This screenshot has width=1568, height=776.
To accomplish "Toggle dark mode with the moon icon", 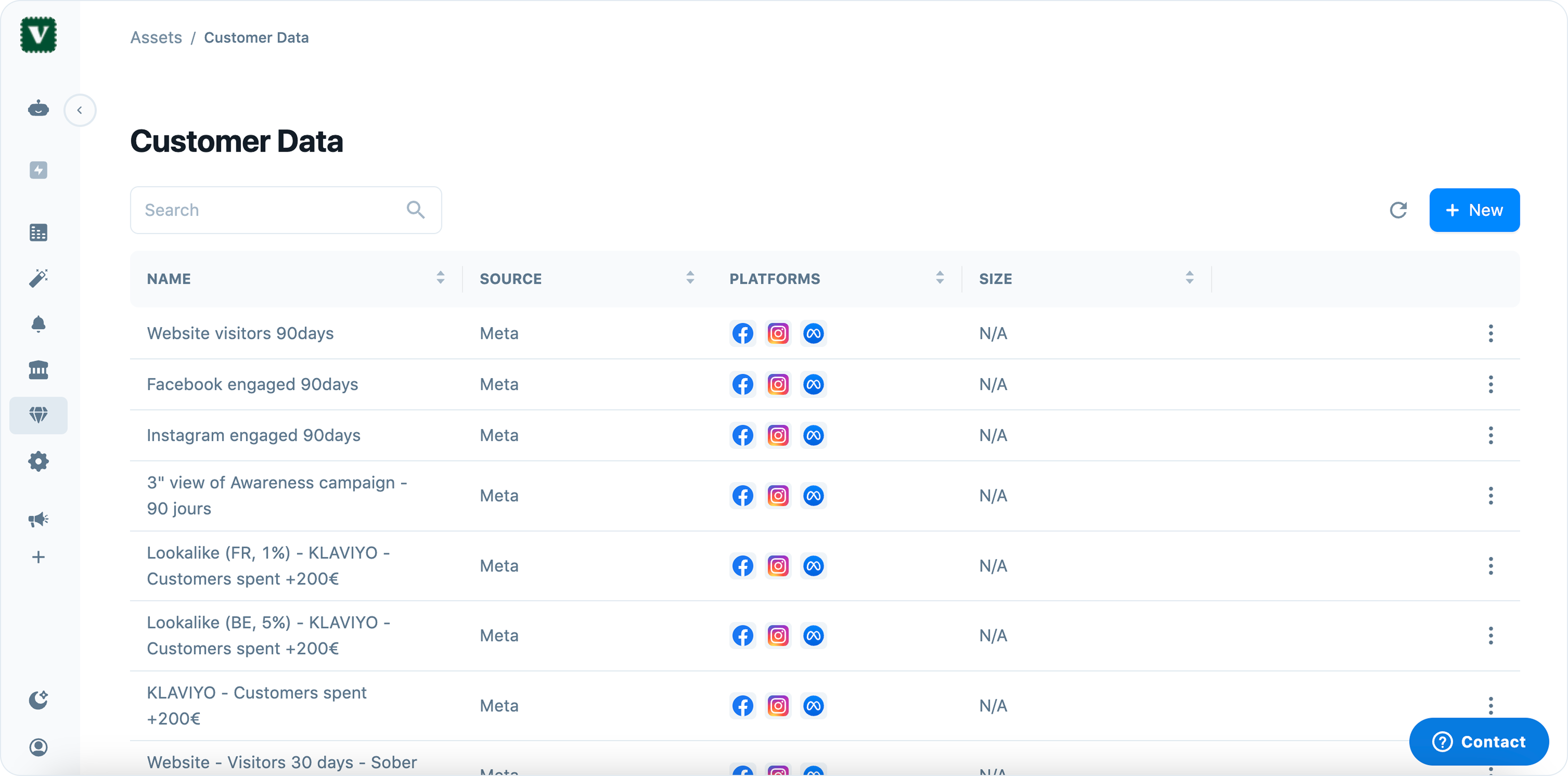I will pos(38,700).
